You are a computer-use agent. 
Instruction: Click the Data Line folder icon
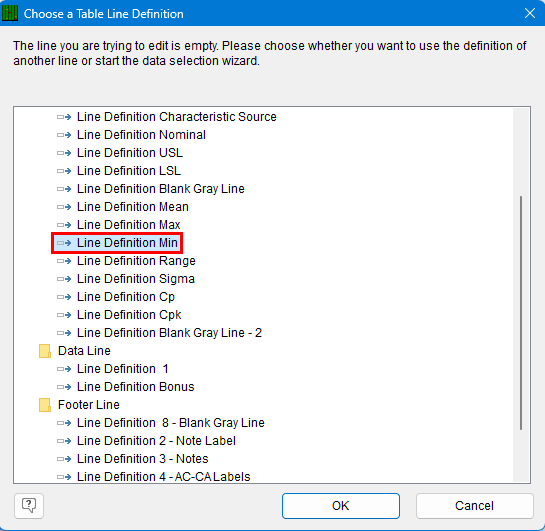click(45, 351)
